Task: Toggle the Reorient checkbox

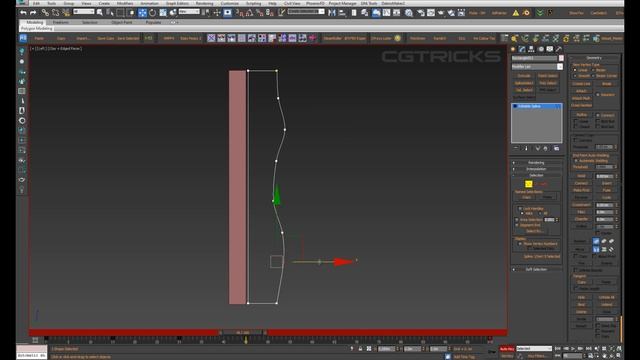Action: tap(598, 95)
